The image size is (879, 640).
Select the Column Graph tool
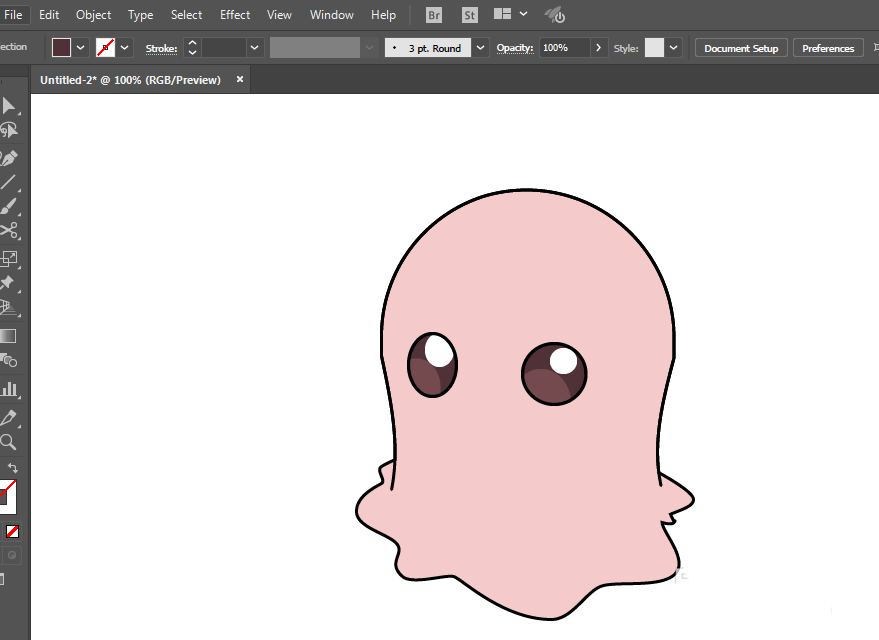(x=9, y=388)
